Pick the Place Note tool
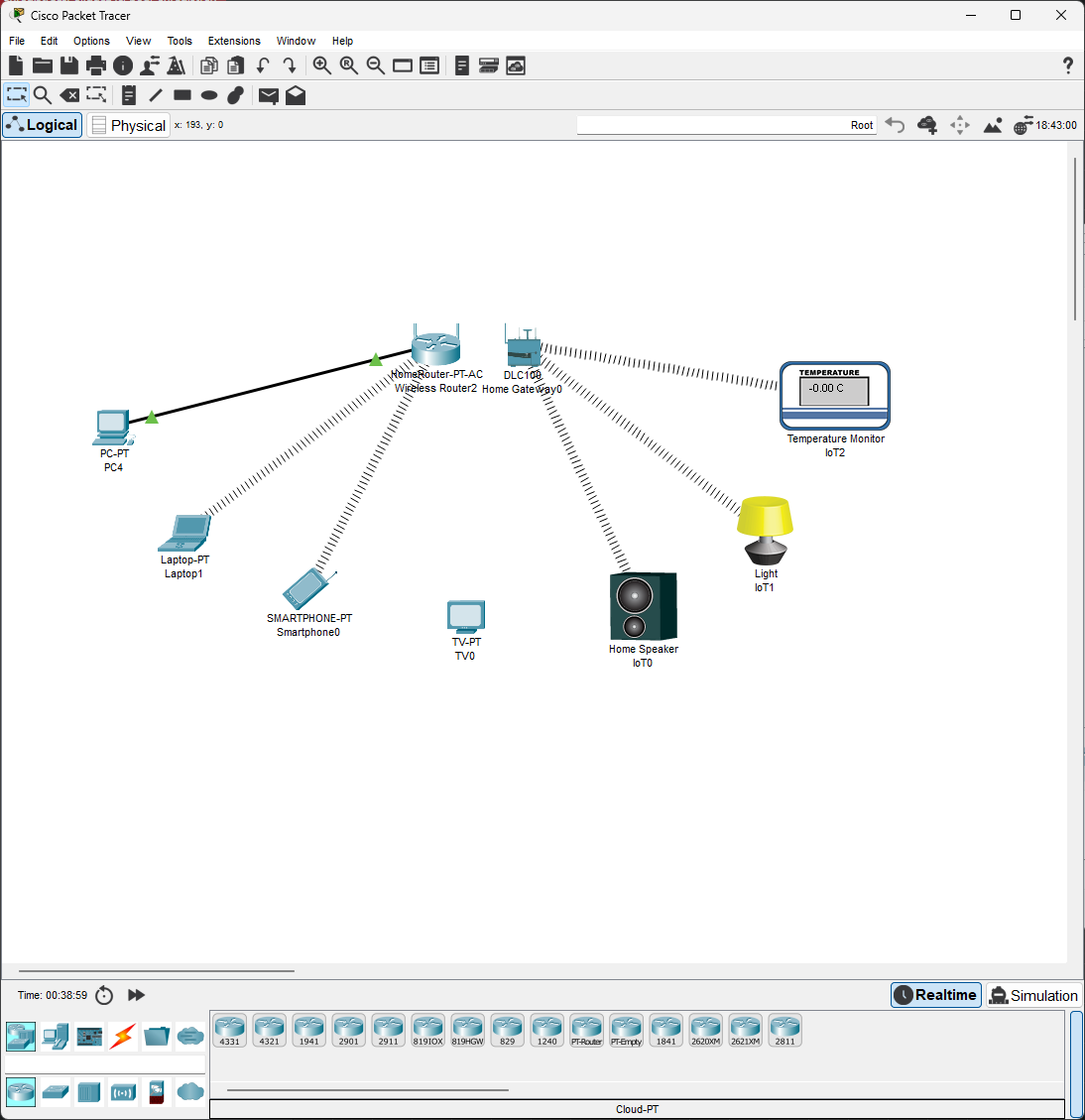Screen dimensions: 1085x1120 [x=129, y=95]
